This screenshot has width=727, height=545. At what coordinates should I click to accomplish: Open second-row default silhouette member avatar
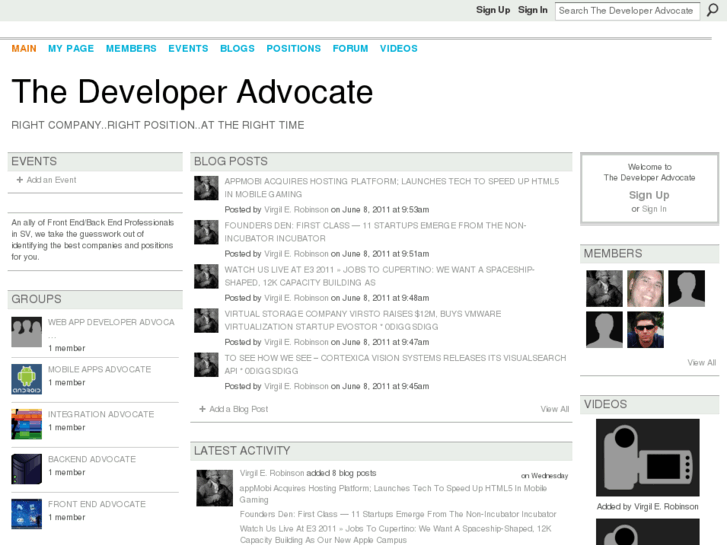point(604,330)
